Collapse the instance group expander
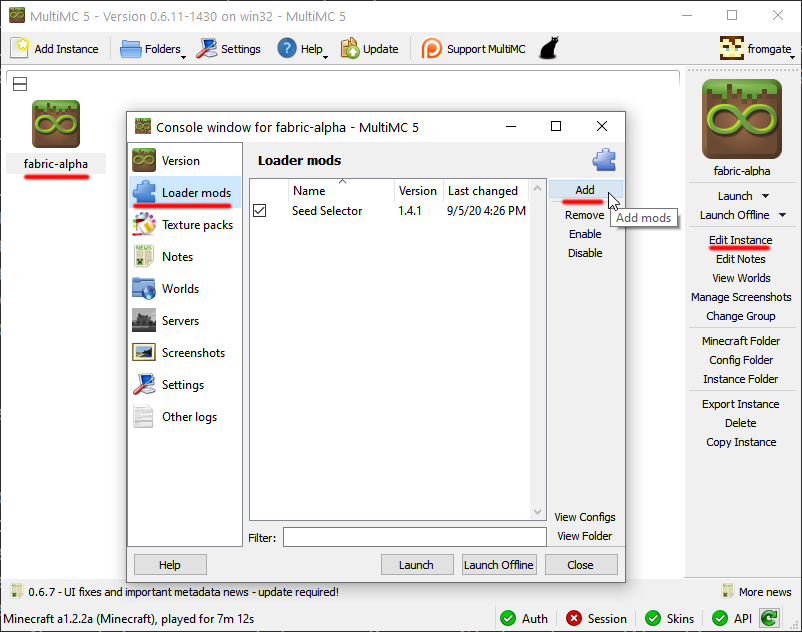 tap(20, 84)
